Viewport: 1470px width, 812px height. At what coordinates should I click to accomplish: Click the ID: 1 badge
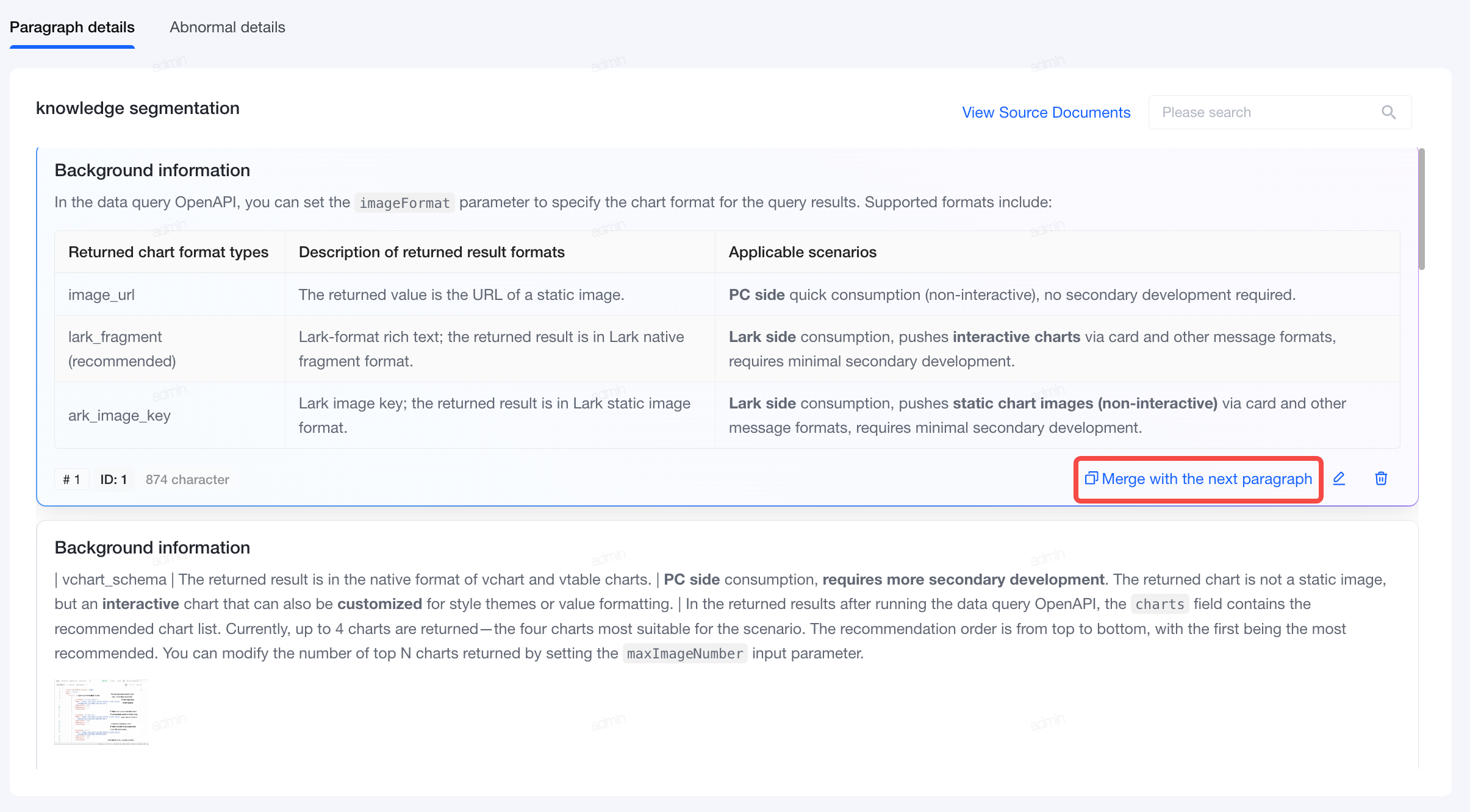[114, 480]
